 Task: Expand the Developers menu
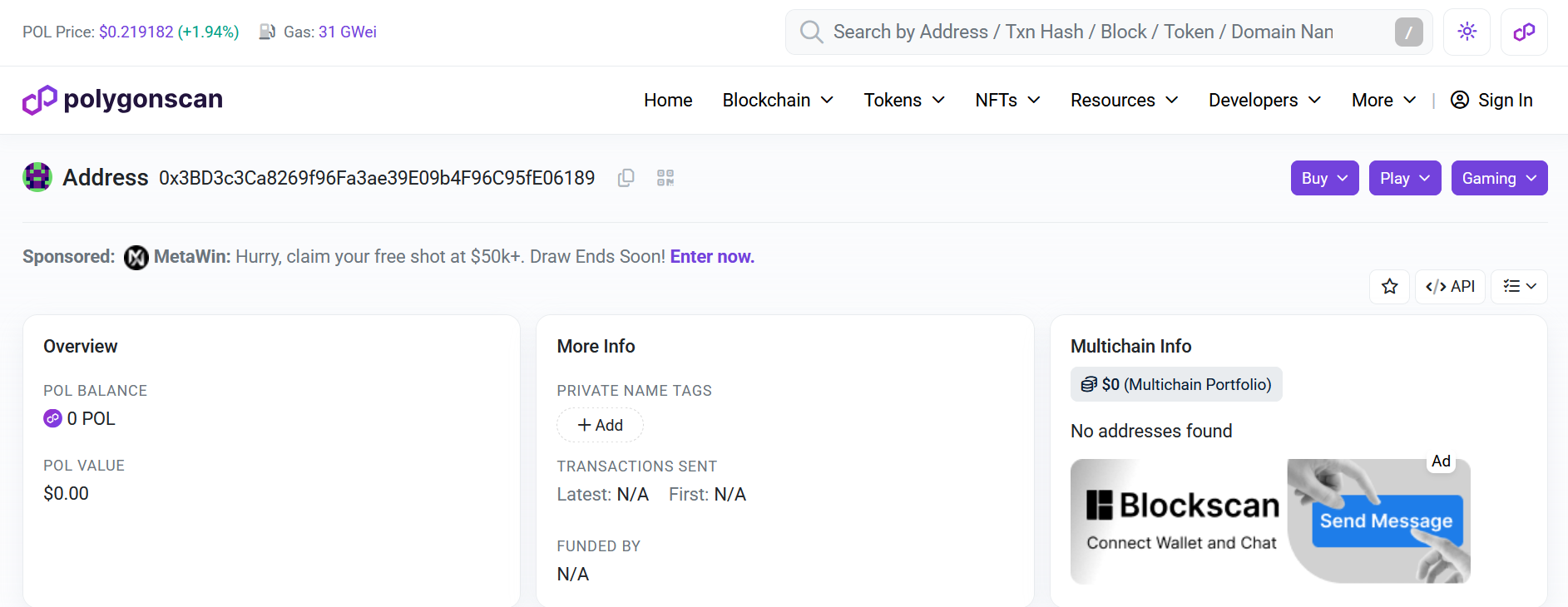(1265, 100)
